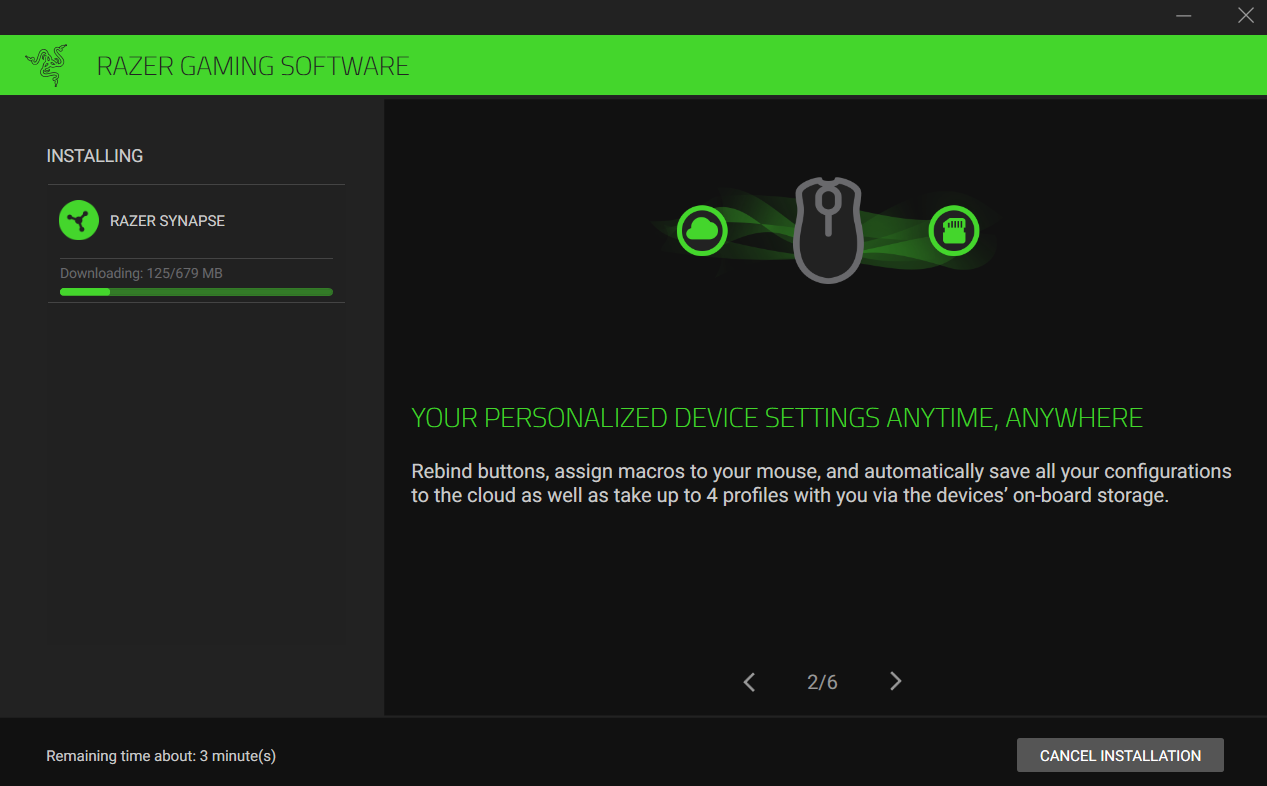Click the RAZER SYNAPSE label
The height and width of the screenshot is (786, 1267).
pyautogui.click(x=167, y=221)
